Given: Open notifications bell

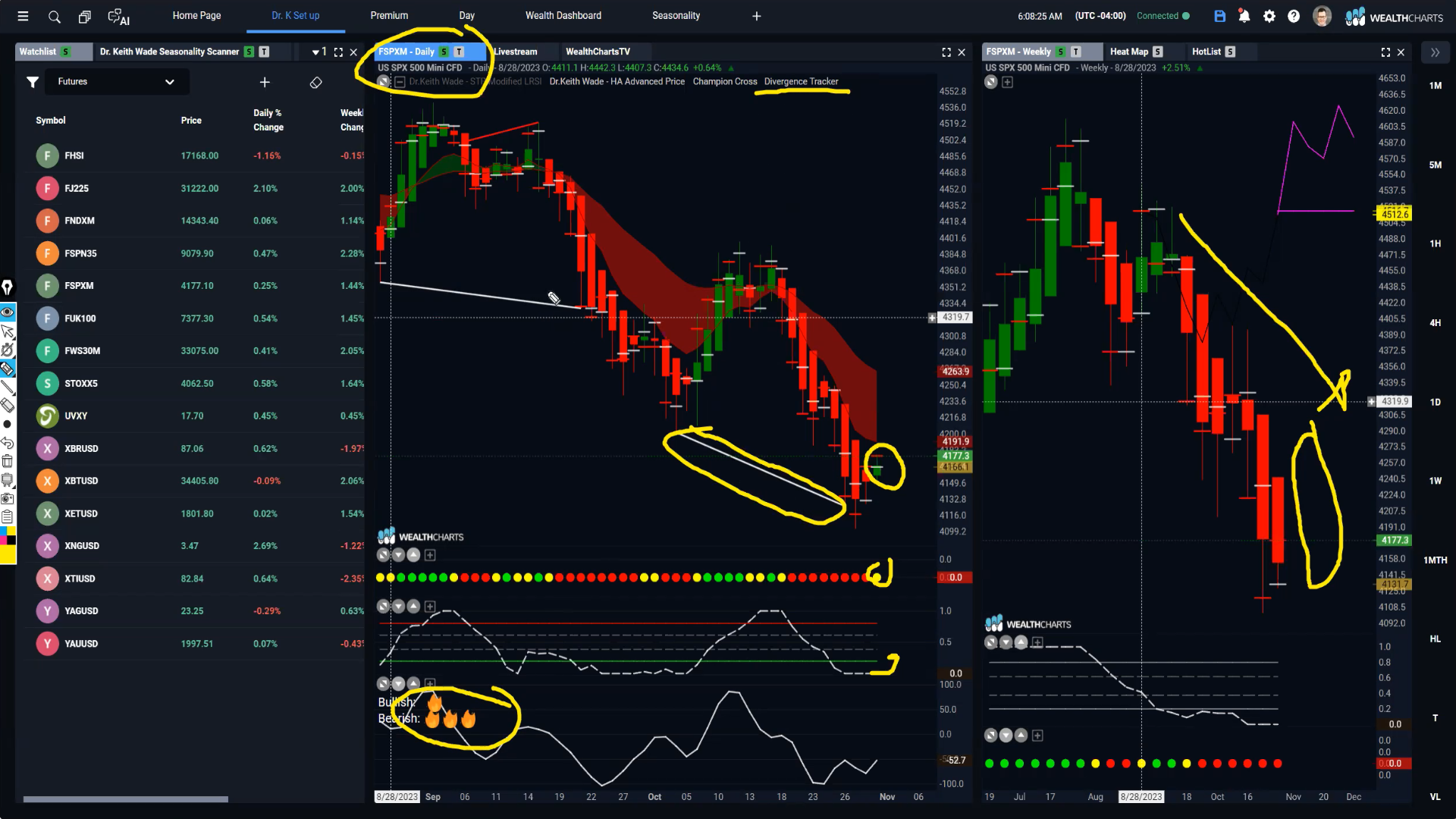Looking at the screenshot, I should (x=1244, y=16).
